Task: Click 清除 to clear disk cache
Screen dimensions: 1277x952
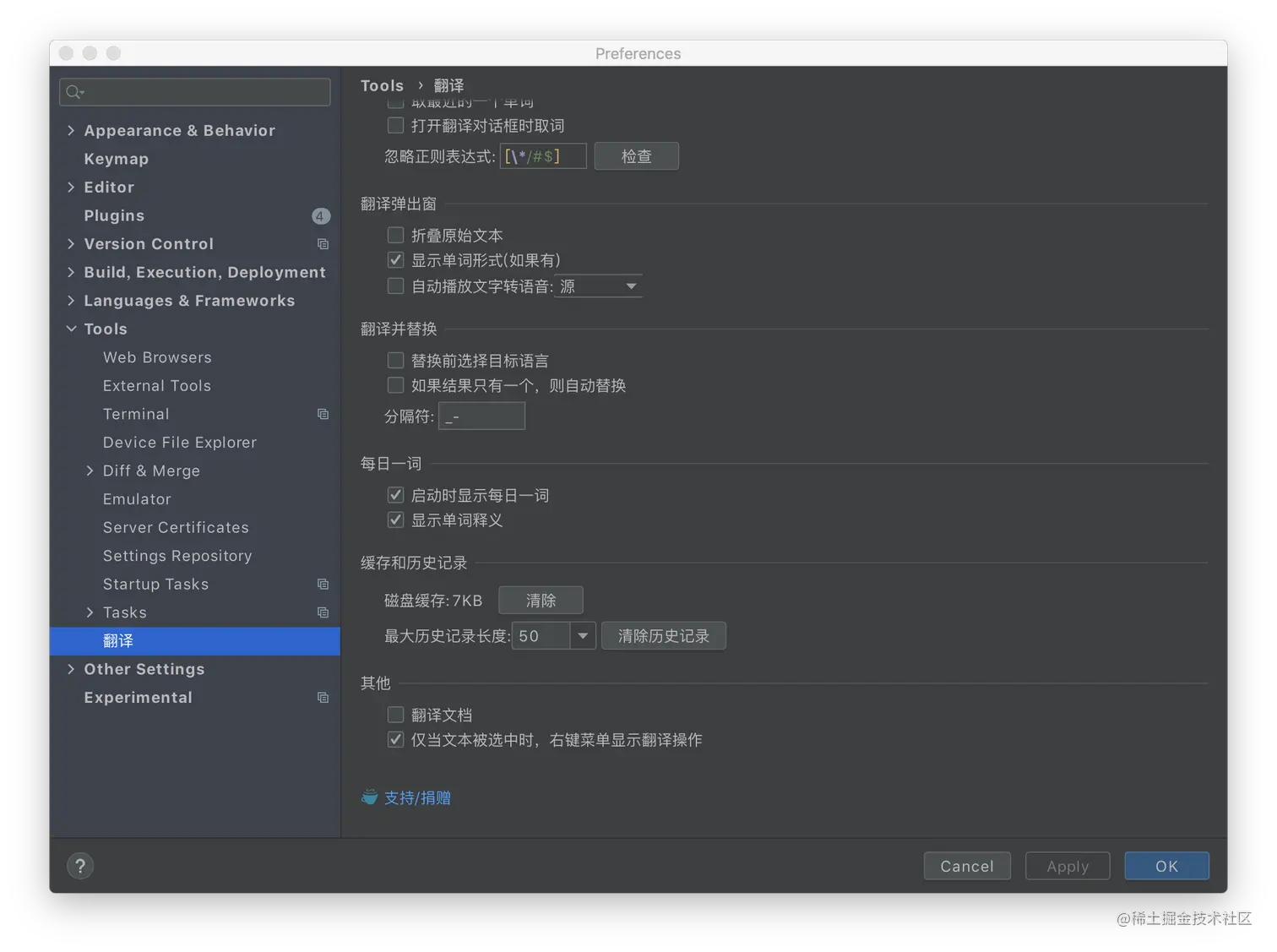Action: tap(541, 601)
